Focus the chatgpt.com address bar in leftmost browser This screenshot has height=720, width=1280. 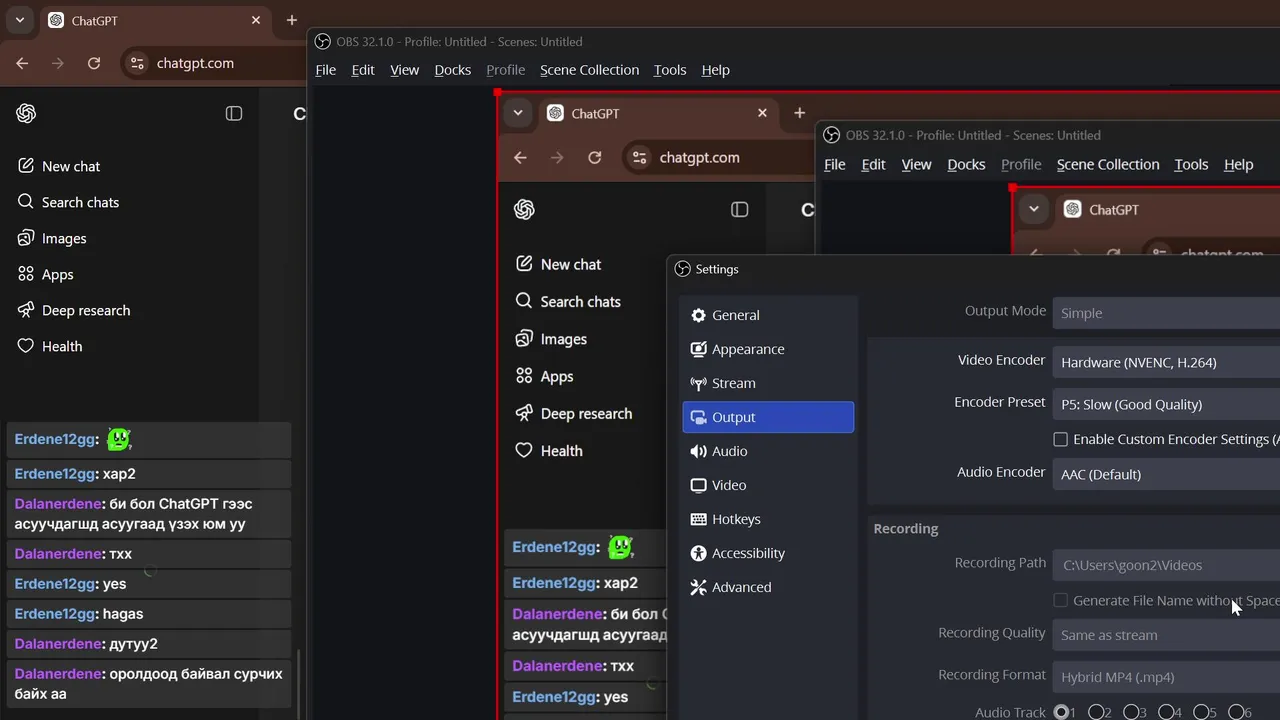click(196, 63)
